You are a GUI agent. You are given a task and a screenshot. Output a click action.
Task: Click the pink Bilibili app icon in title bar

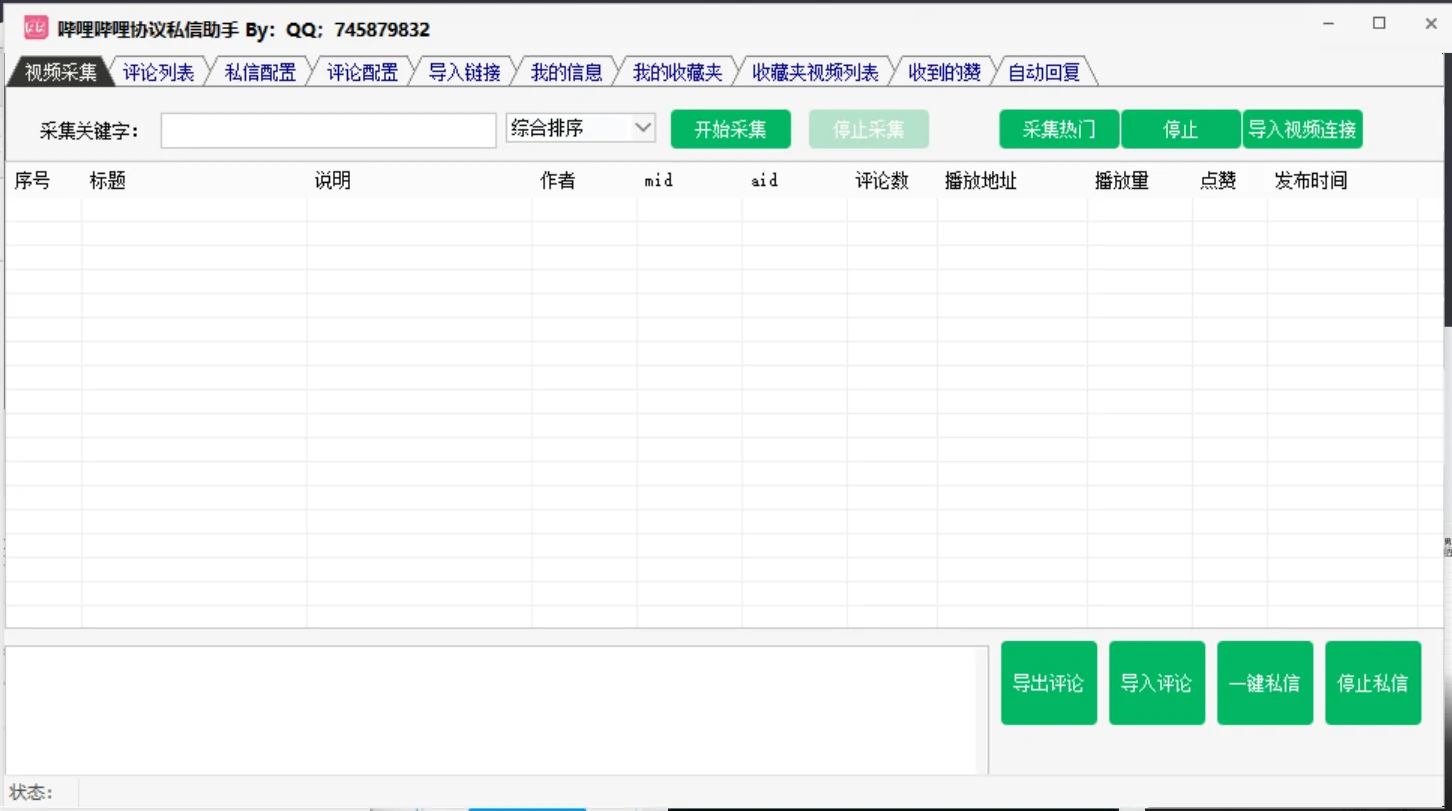[36, 28]
